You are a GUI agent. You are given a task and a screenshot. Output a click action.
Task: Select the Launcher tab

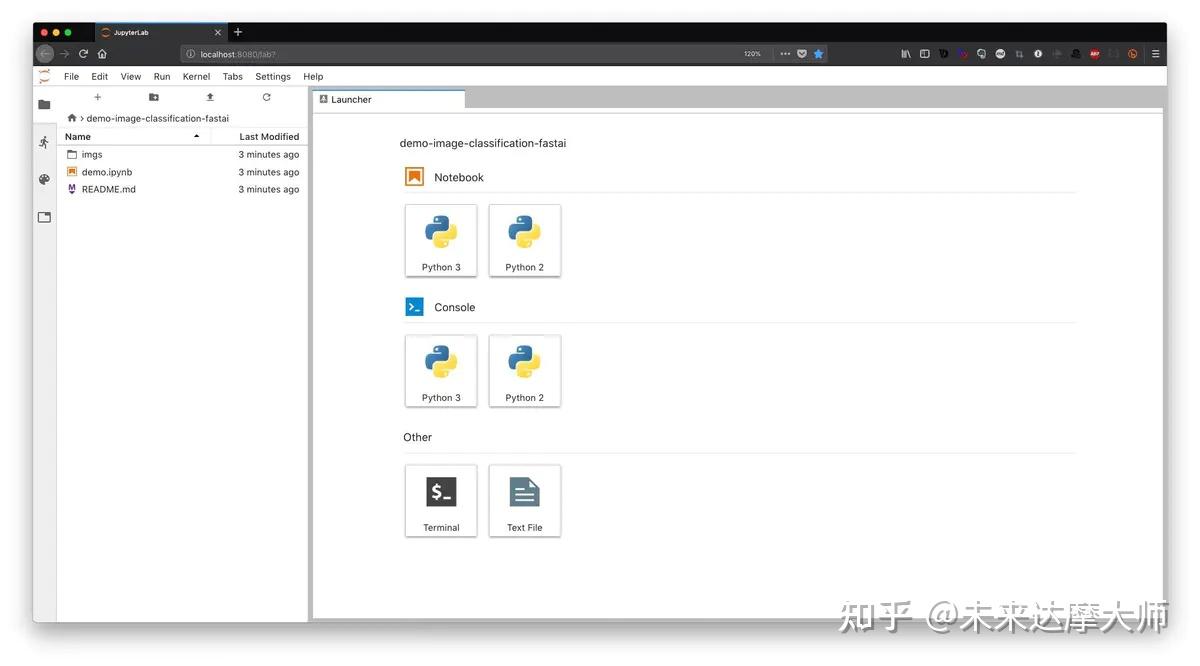click(x=351, y=99)
